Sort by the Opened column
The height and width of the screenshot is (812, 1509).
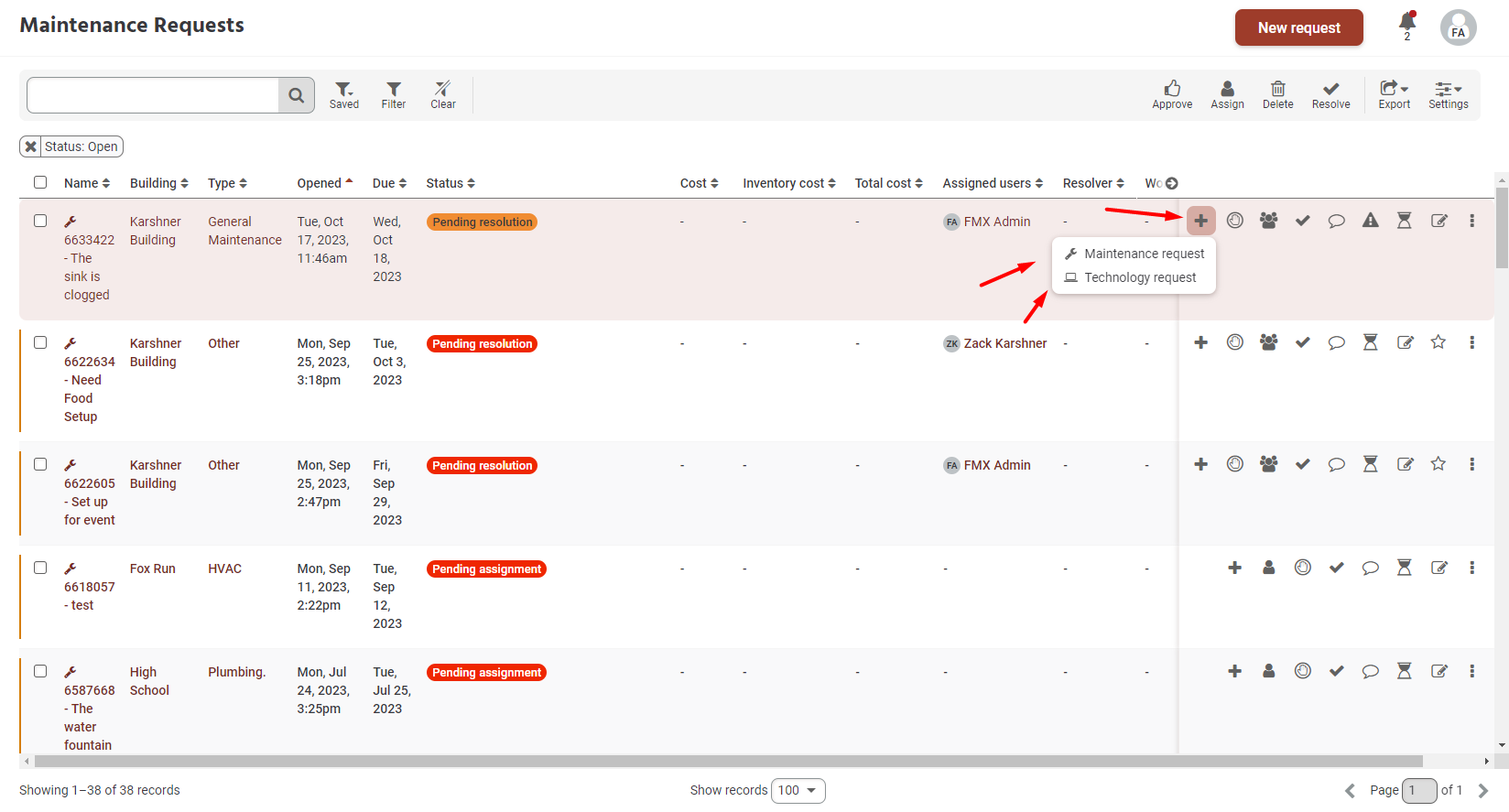[325, 183]
